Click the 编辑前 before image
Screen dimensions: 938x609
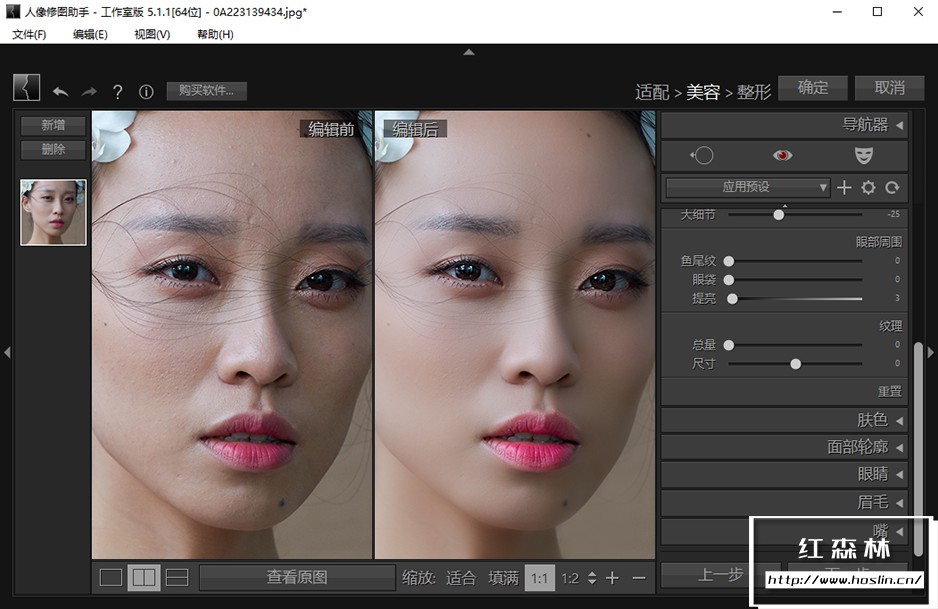[232, 334]
